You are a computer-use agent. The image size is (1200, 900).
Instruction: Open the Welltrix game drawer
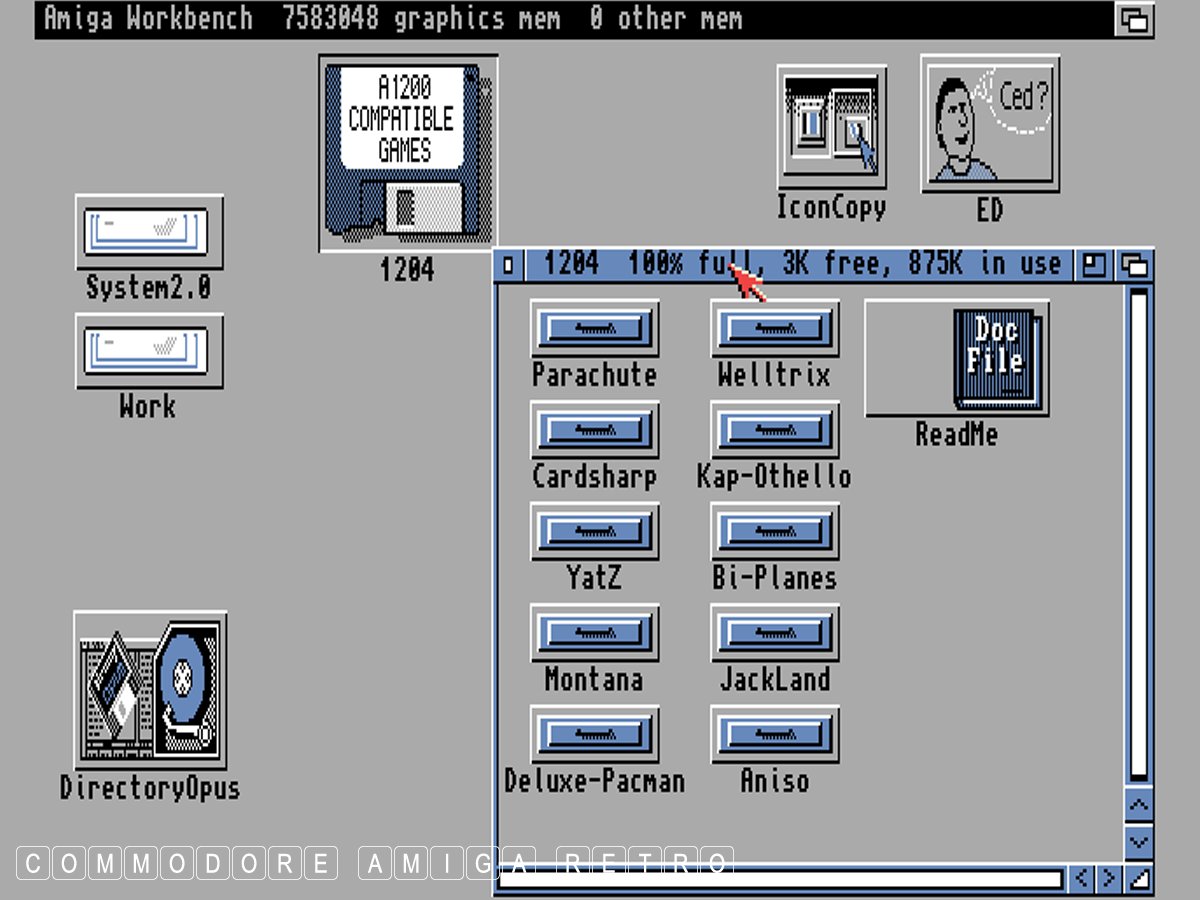[x=775, y=329]
